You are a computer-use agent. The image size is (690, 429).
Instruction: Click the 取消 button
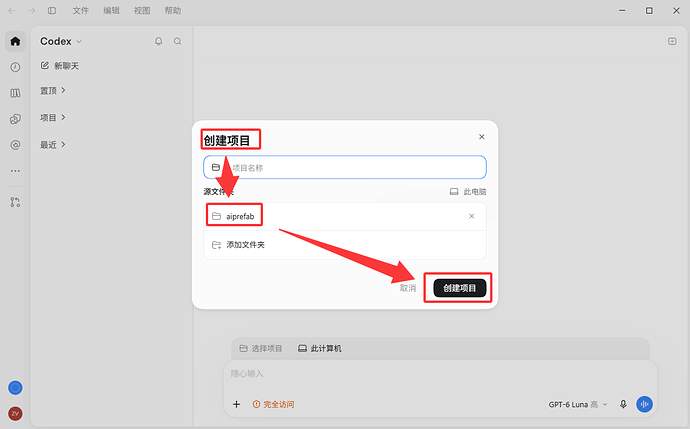(x=407, y=288)
